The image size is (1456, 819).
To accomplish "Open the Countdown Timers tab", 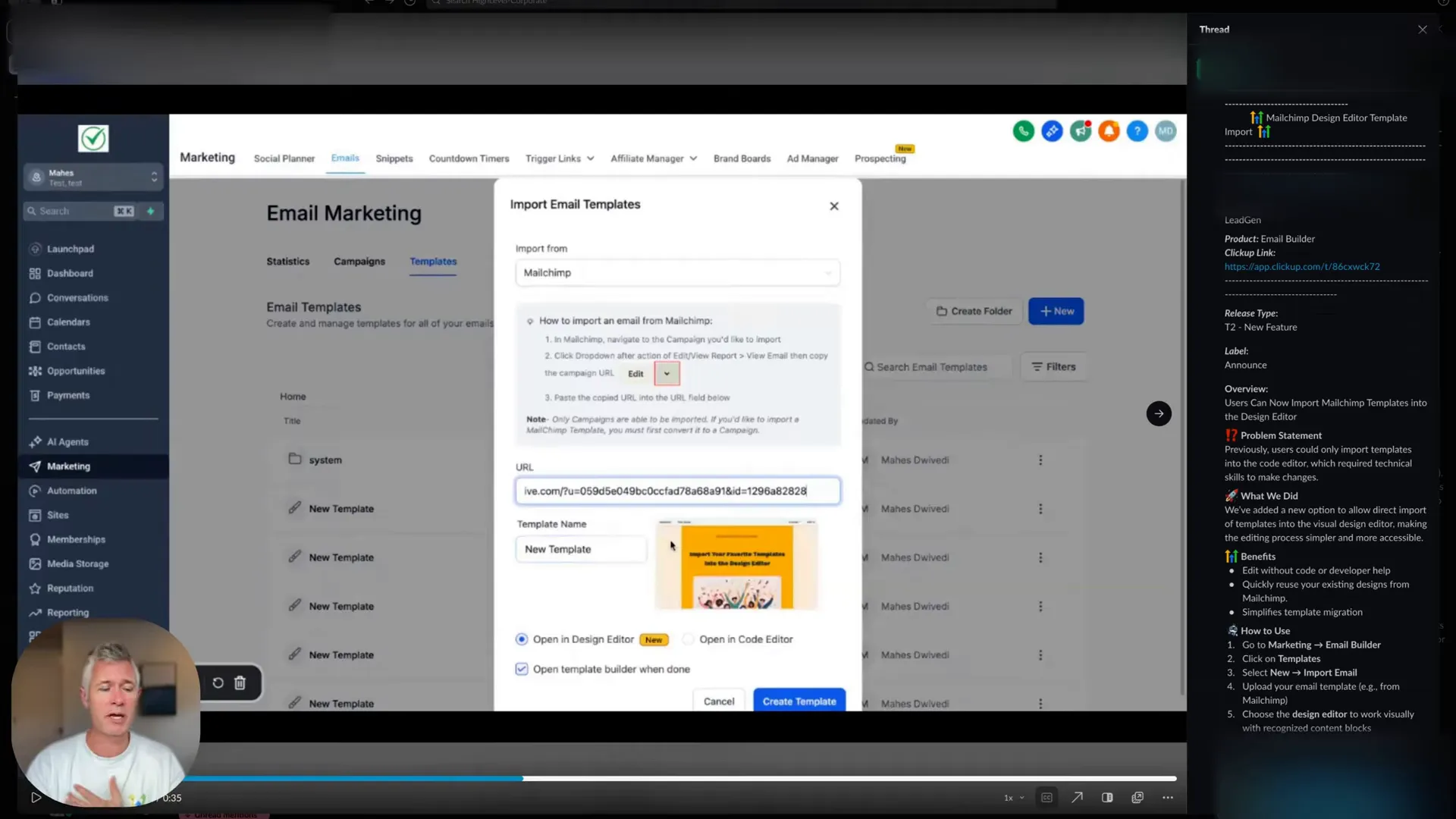I will [x=469, y=158].
